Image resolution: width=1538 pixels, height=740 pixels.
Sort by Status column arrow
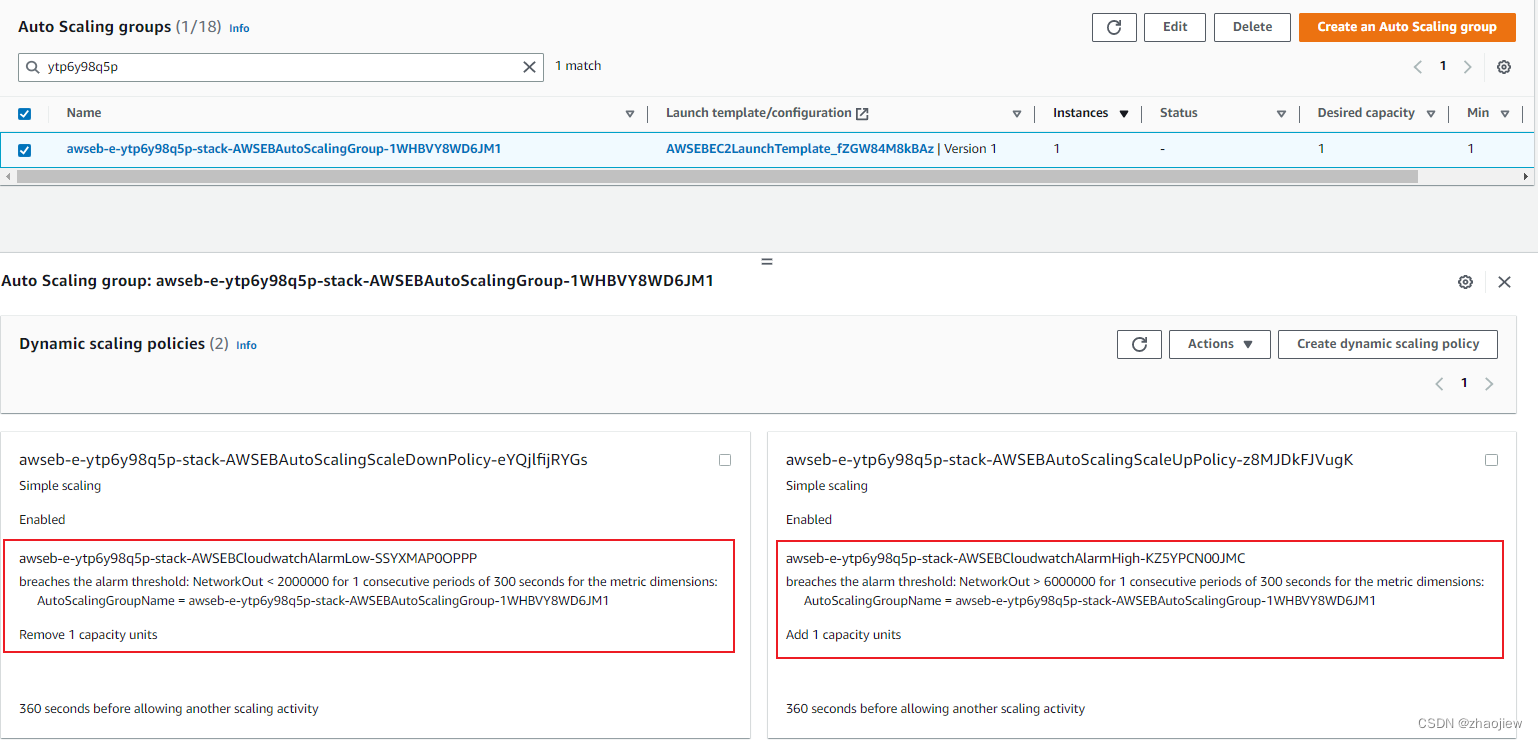(x=1281, y=114)
